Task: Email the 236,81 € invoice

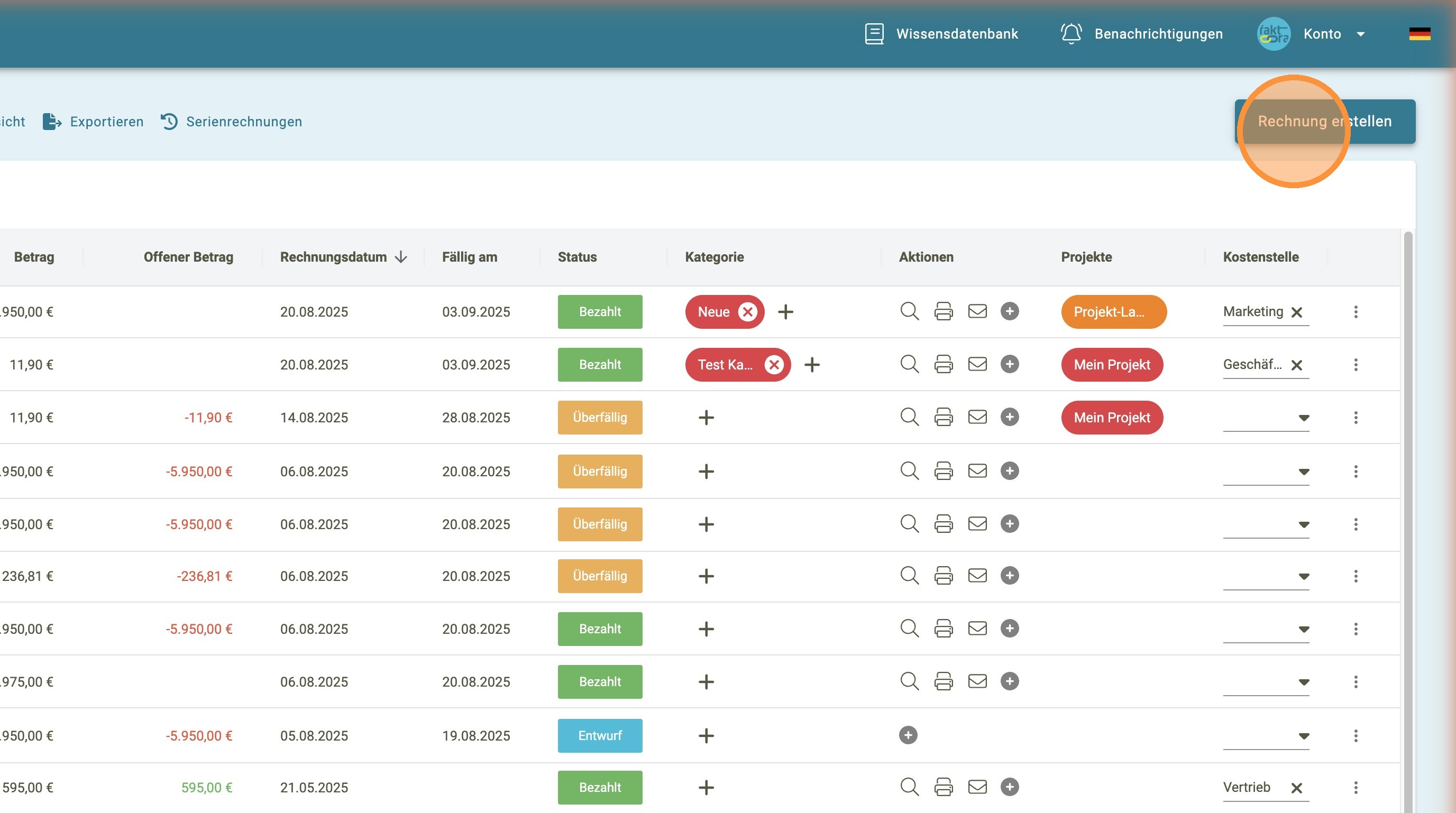Action: [977, 576]
